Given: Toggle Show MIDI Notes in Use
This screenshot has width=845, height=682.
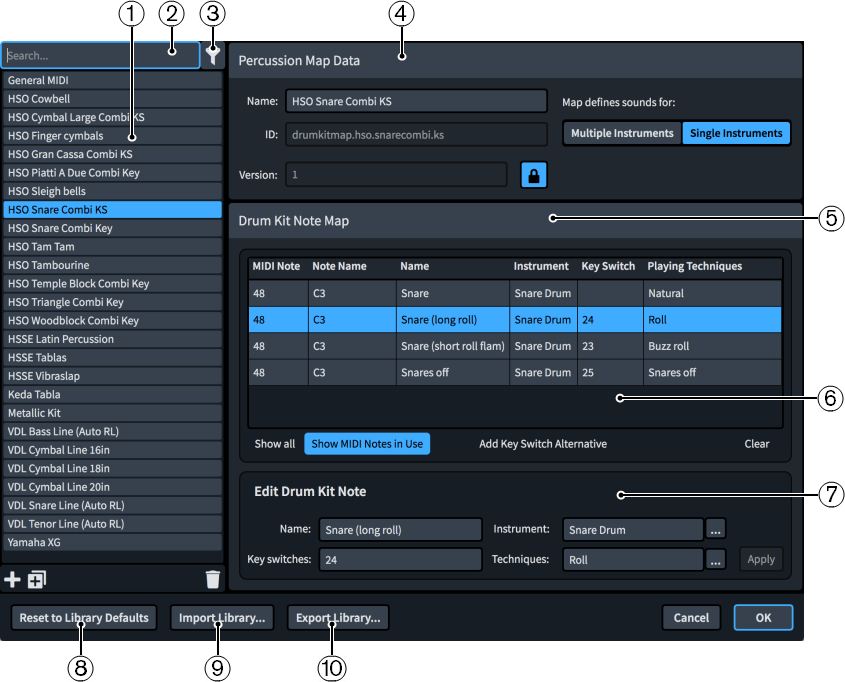Looking at the screenshot, I should [367, 443].
